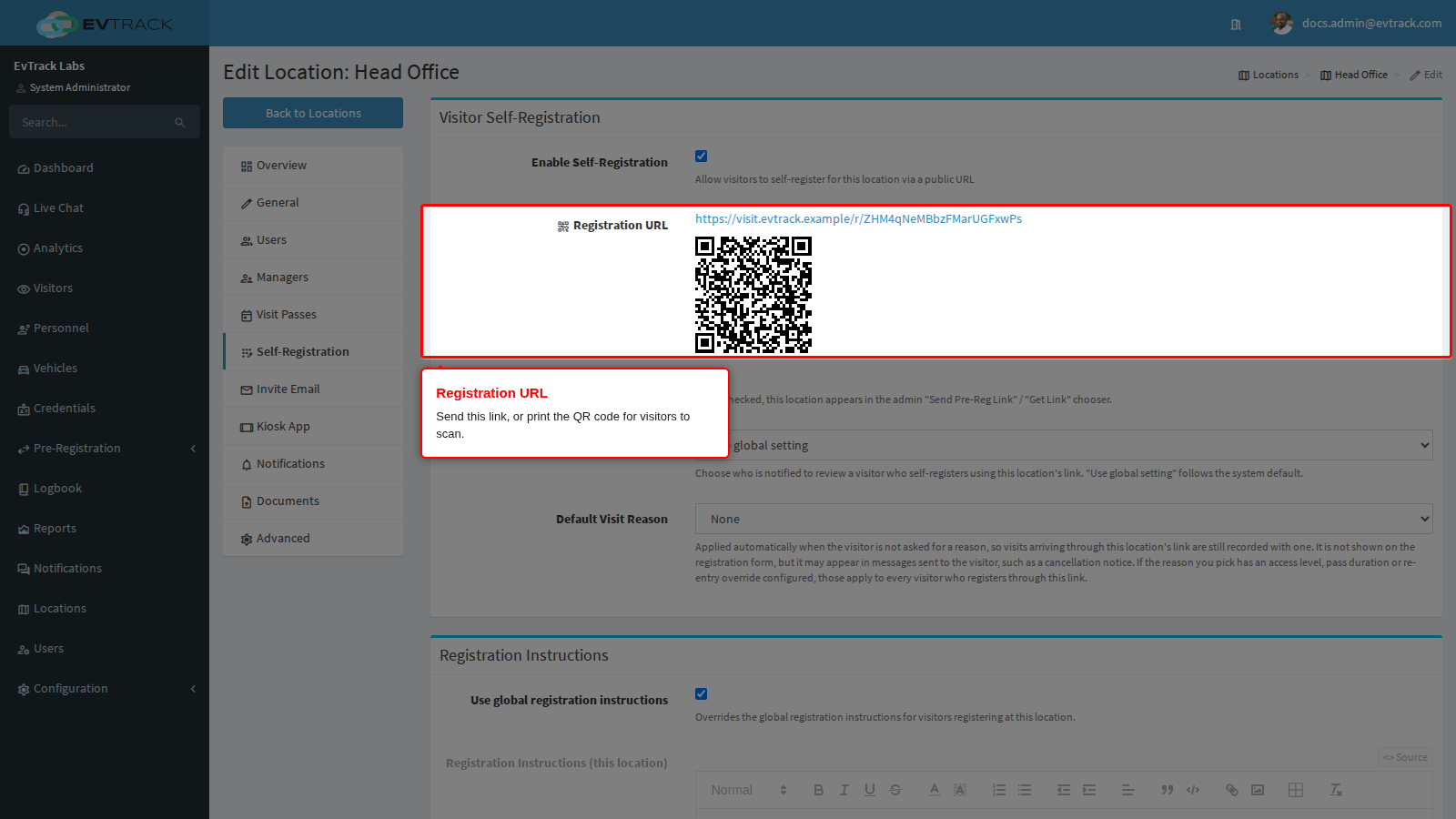
Task: Toggle Use global registration instructions checkbox
Action: pyautogui.click(x=701, y=693)
